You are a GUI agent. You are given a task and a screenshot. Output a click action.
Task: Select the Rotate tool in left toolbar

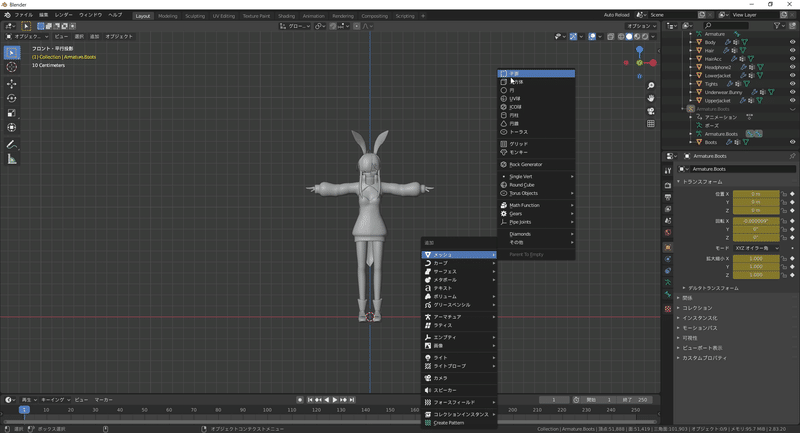pyautogui.click(x=12, y=98)
